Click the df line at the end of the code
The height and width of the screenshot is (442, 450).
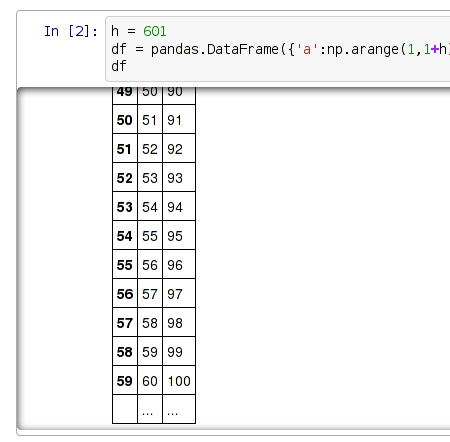coord(119,66)
